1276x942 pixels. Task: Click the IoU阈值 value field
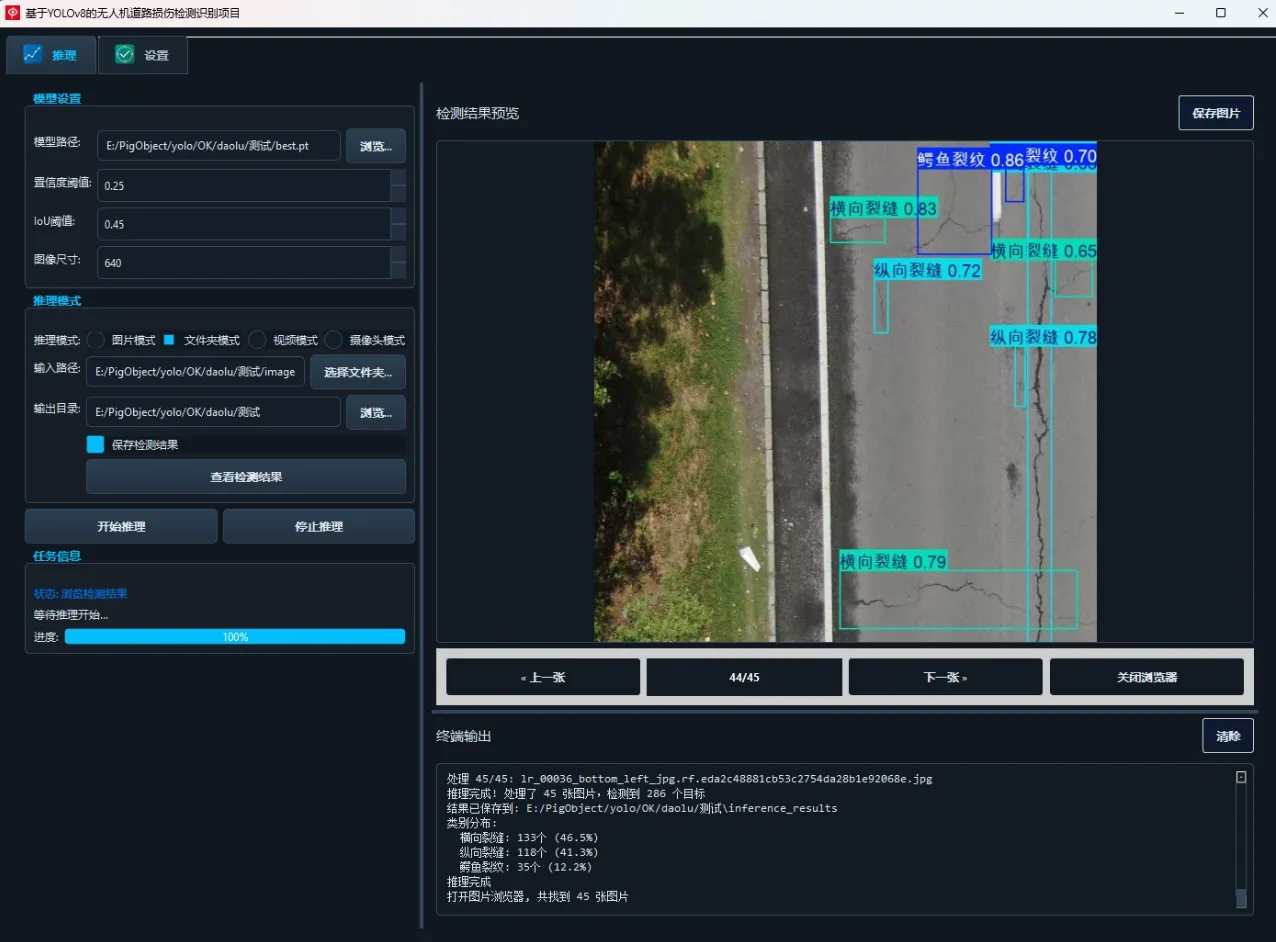point(243,224)
